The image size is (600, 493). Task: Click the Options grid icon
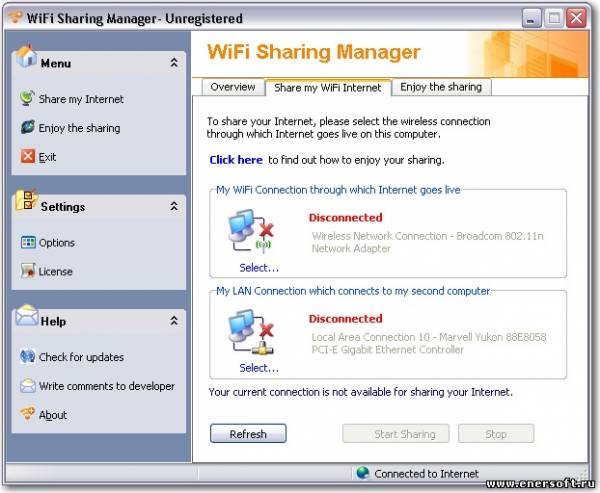coord(28,242)
